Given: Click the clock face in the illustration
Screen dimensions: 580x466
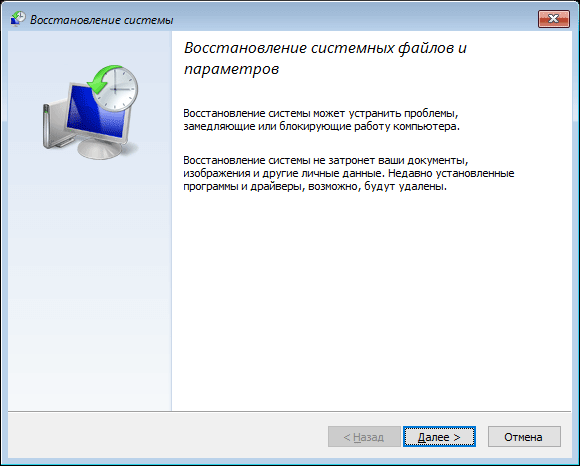Looking at the screenshot, I should tap(118, 89).
